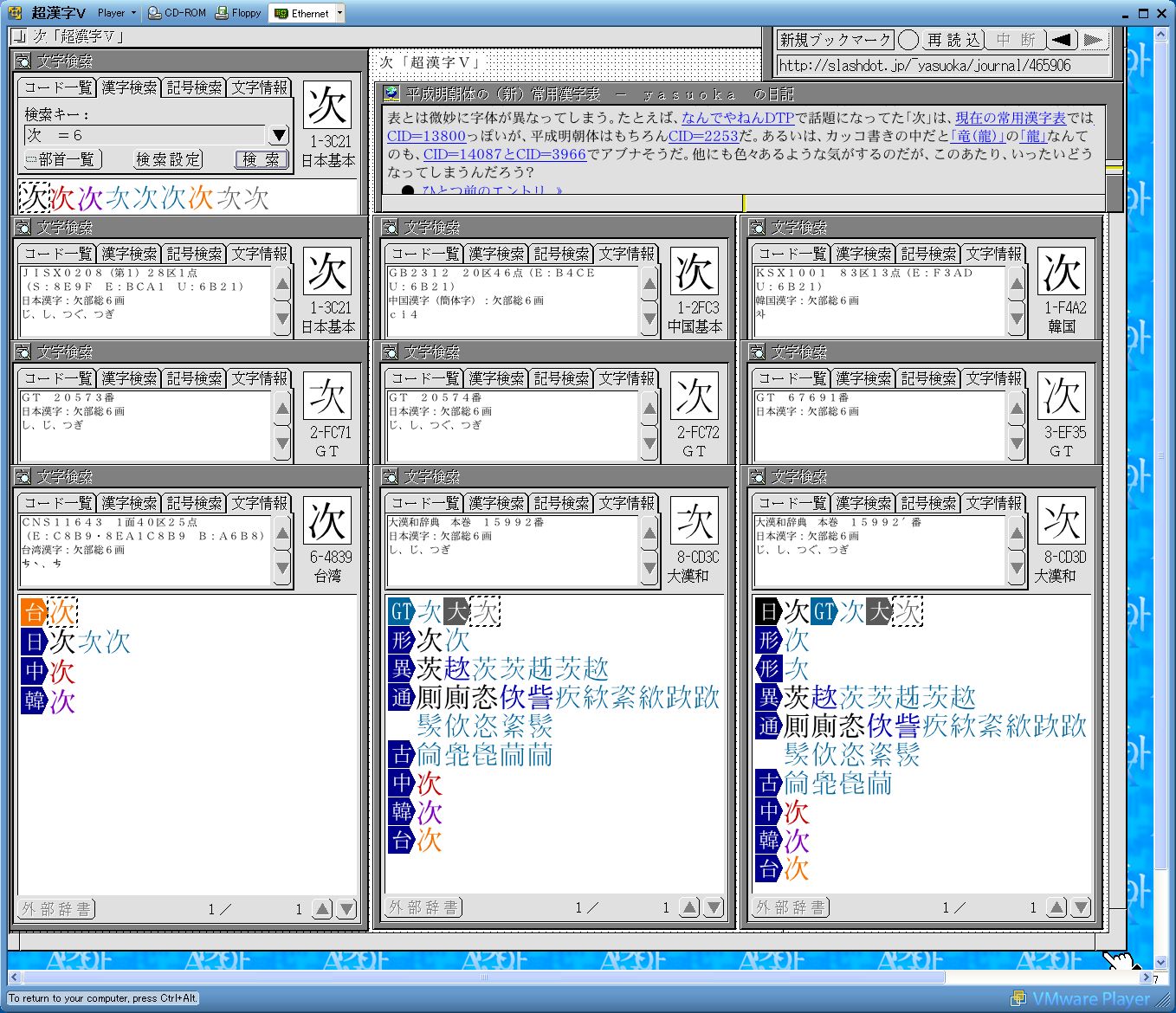Go back with the browser's left arrow button
The image size is (1176, 1013).
[x=1061, y=40]
